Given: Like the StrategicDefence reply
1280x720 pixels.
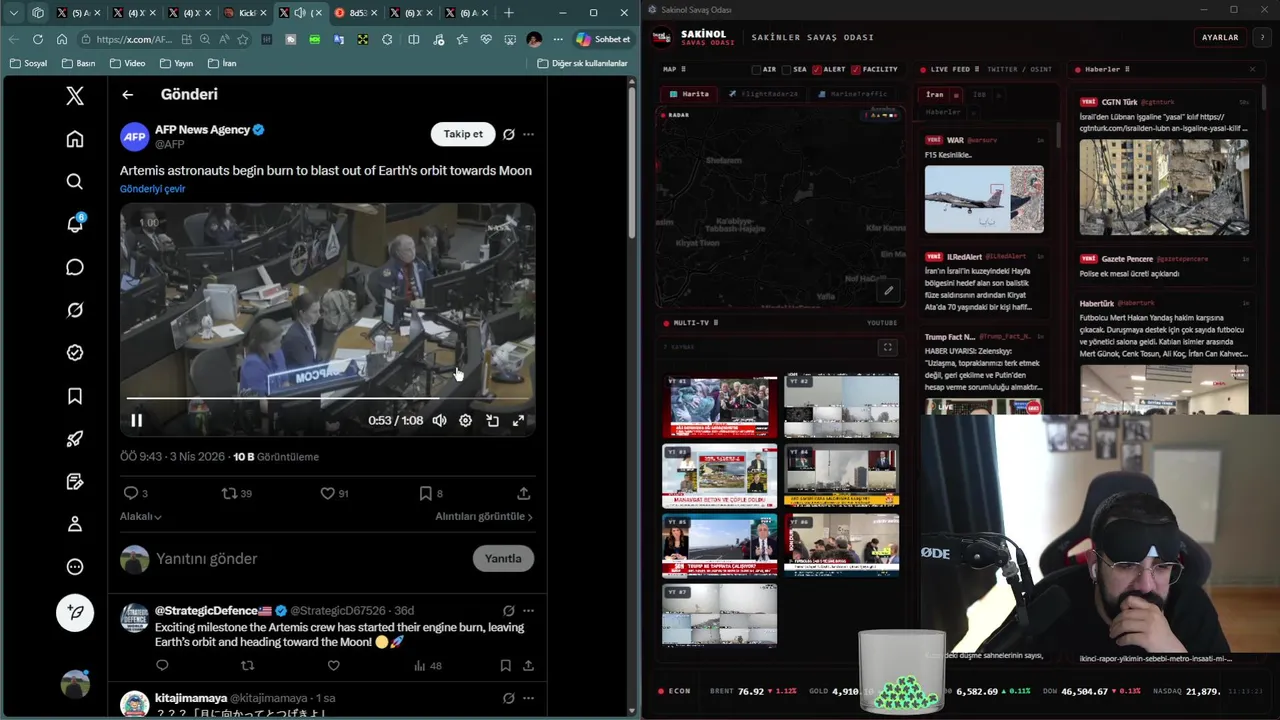Looking at the screenshot, I should [333, 665].
